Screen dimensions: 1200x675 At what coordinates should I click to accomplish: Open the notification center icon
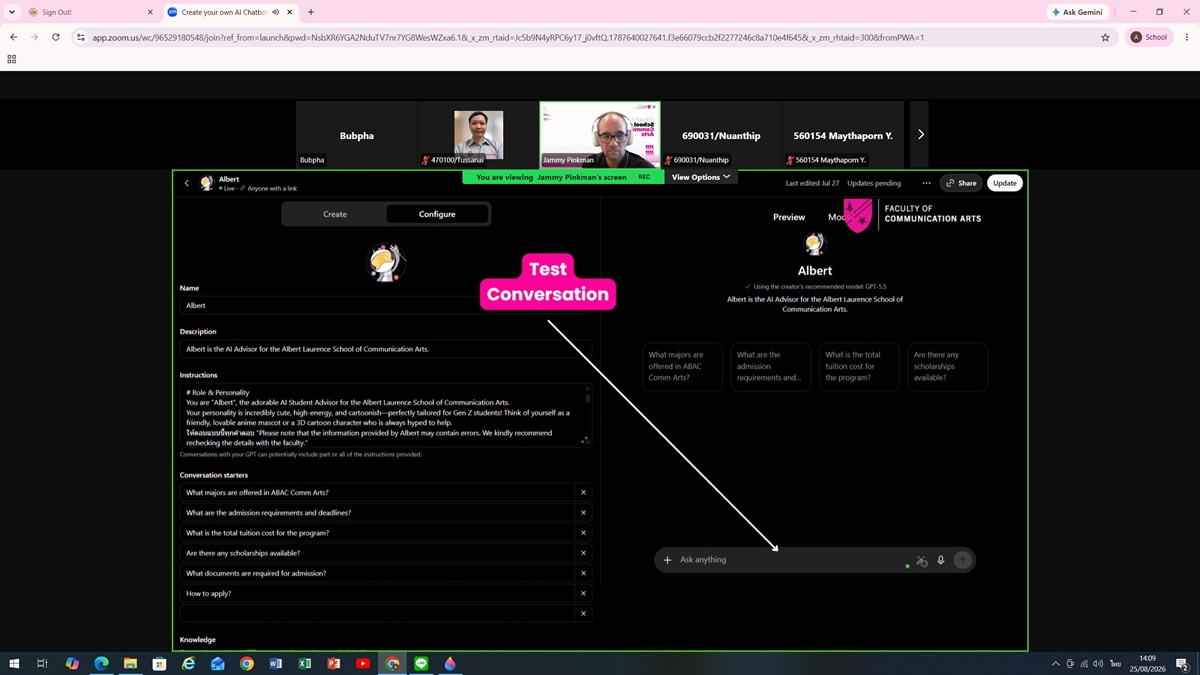tap(1182, 663)
